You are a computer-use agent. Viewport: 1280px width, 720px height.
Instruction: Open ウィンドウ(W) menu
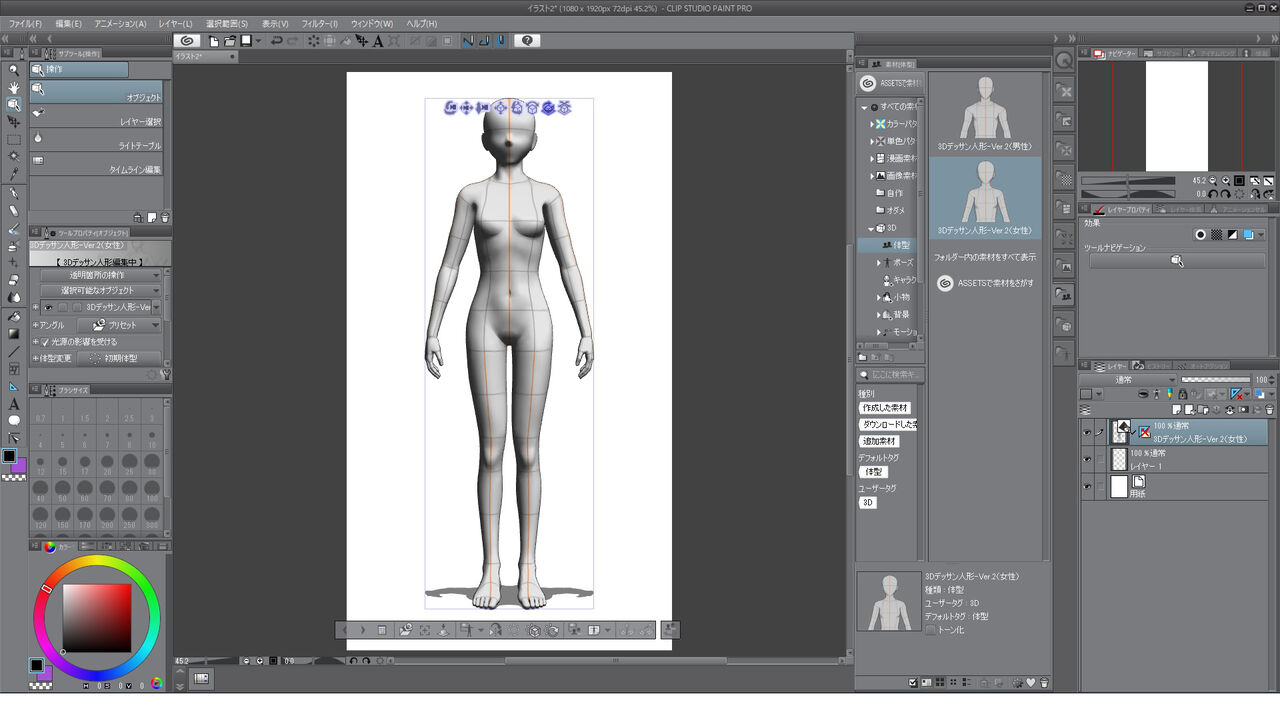coord(372,23)
